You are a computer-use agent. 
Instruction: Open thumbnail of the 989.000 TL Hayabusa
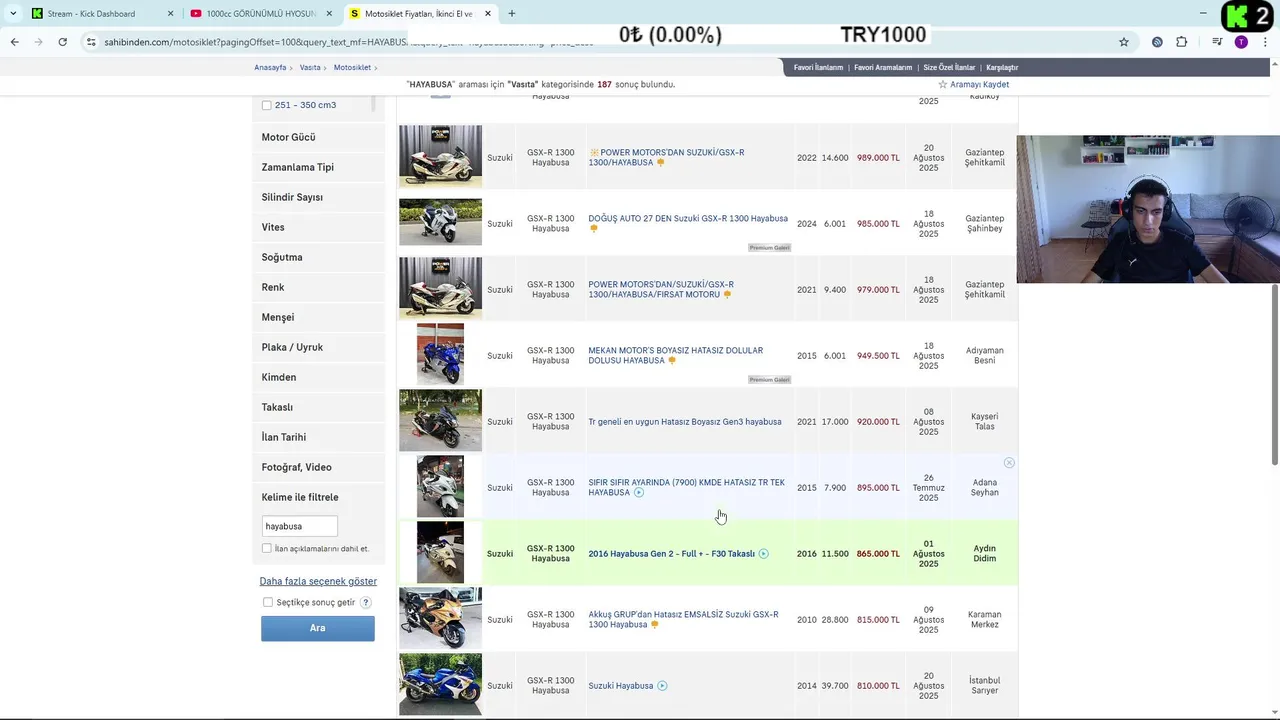(x=440, y=156)
